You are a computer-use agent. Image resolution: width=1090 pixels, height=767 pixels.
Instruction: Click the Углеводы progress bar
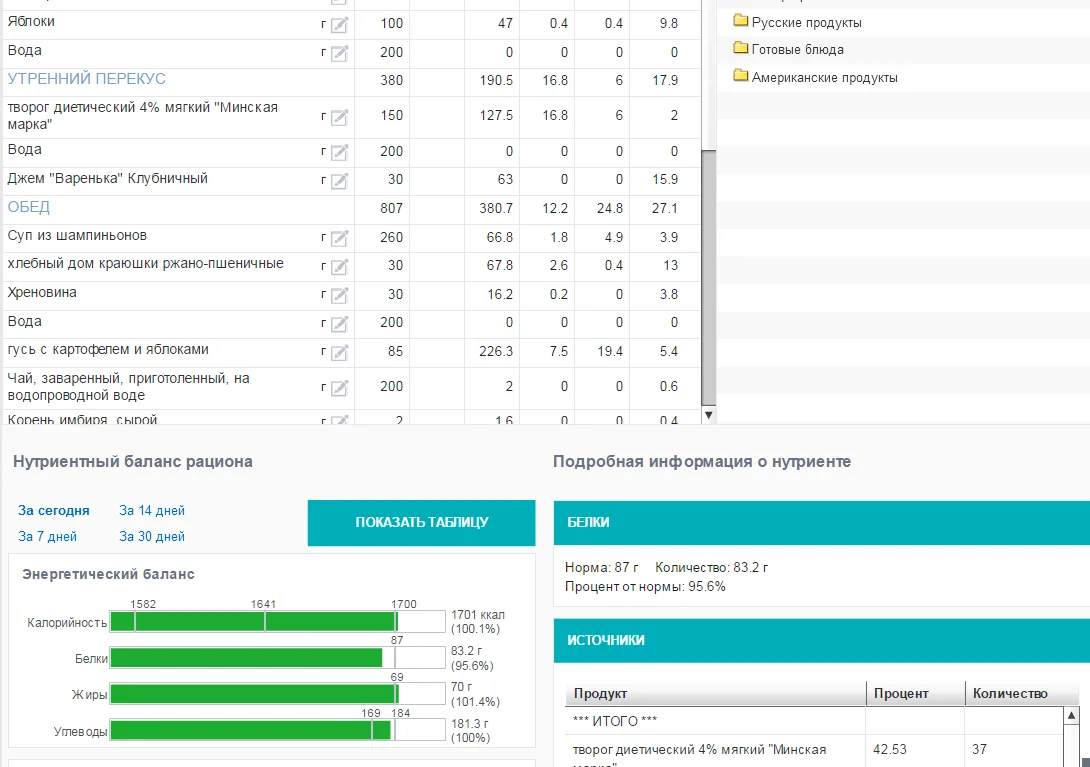tap(277, 730)
